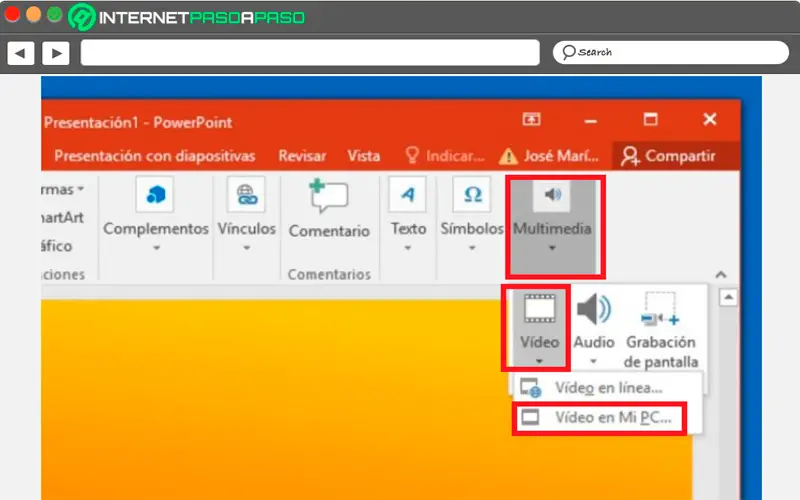Image resolution: width=800 pixels, height=500 pixels.
Task: Open ribbon display options icon
Action: (531, 119)
